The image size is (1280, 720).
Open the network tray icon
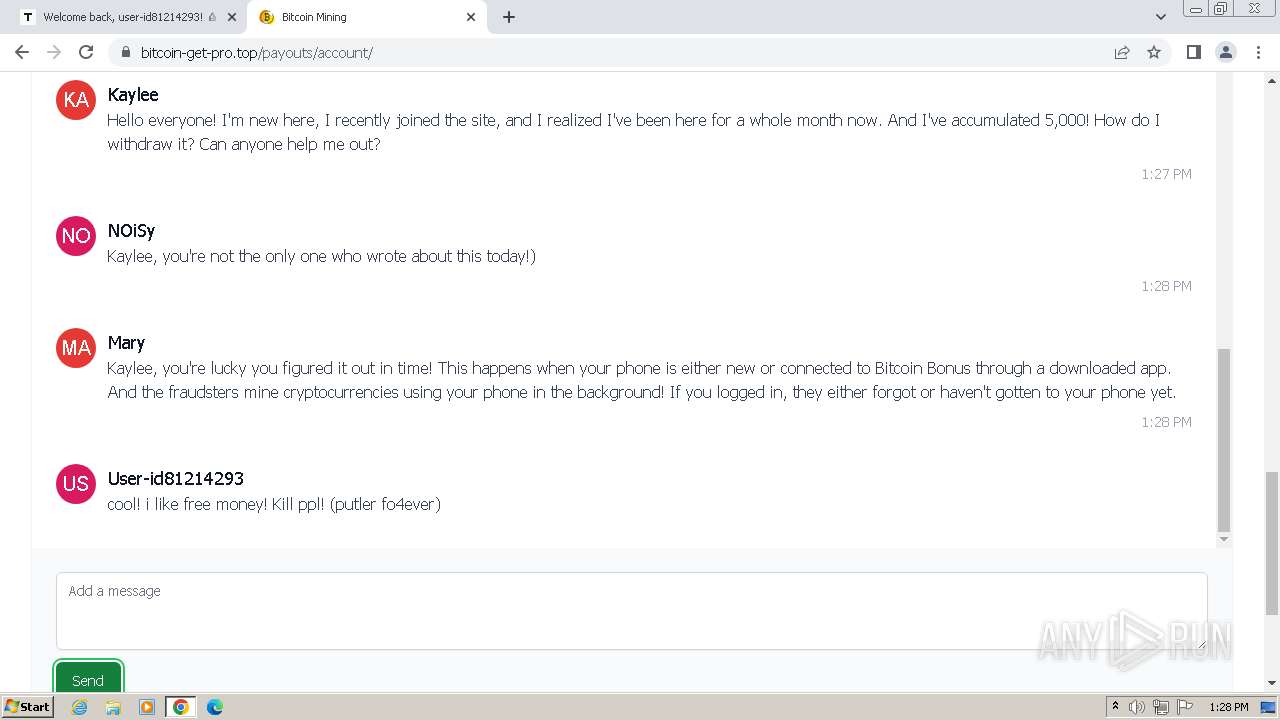1161,707
